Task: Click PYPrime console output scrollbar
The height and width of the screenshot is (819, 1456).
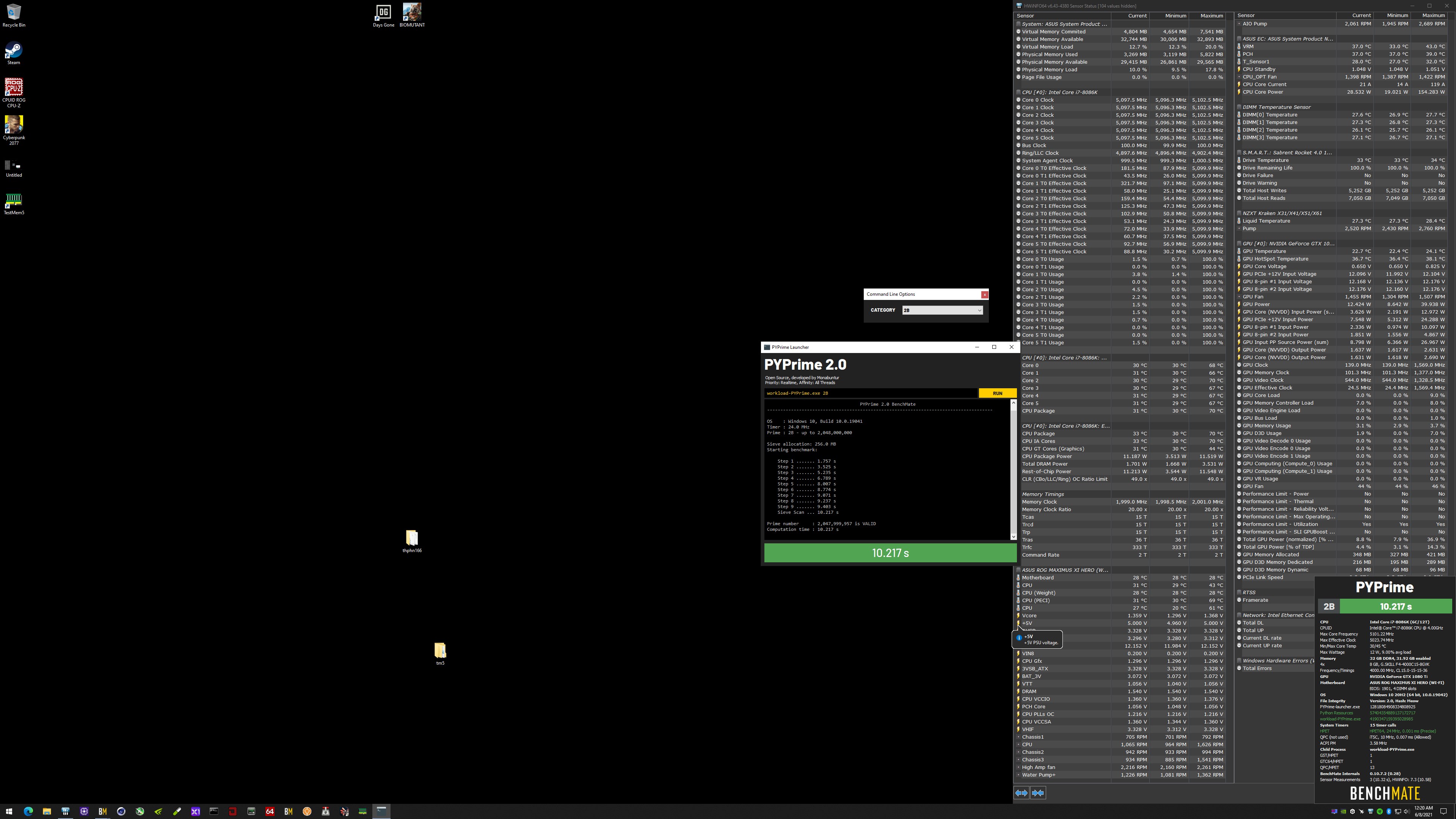Action: 1014,470
